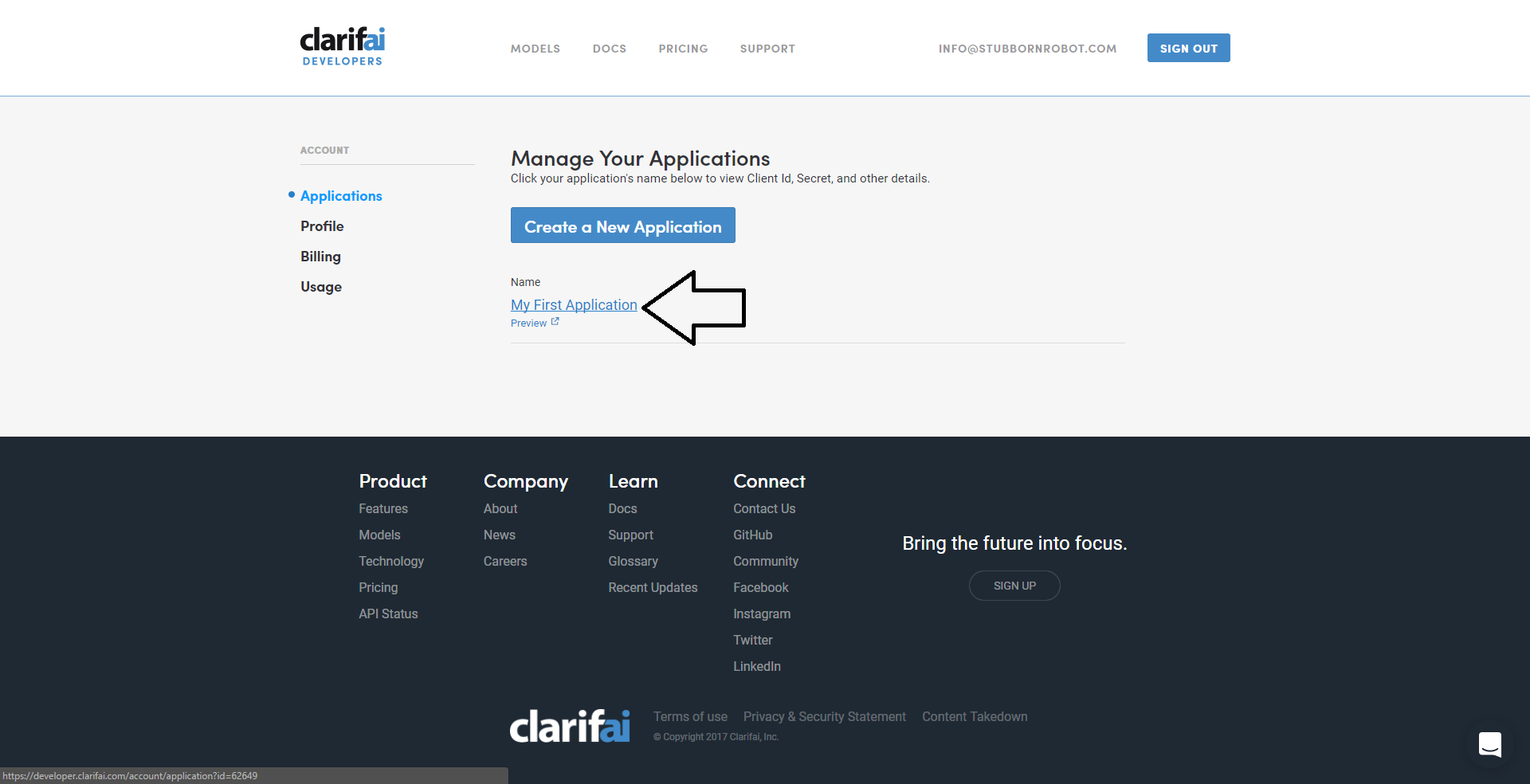
Task: Click the Name column label
Action: [x=525, y=282]
